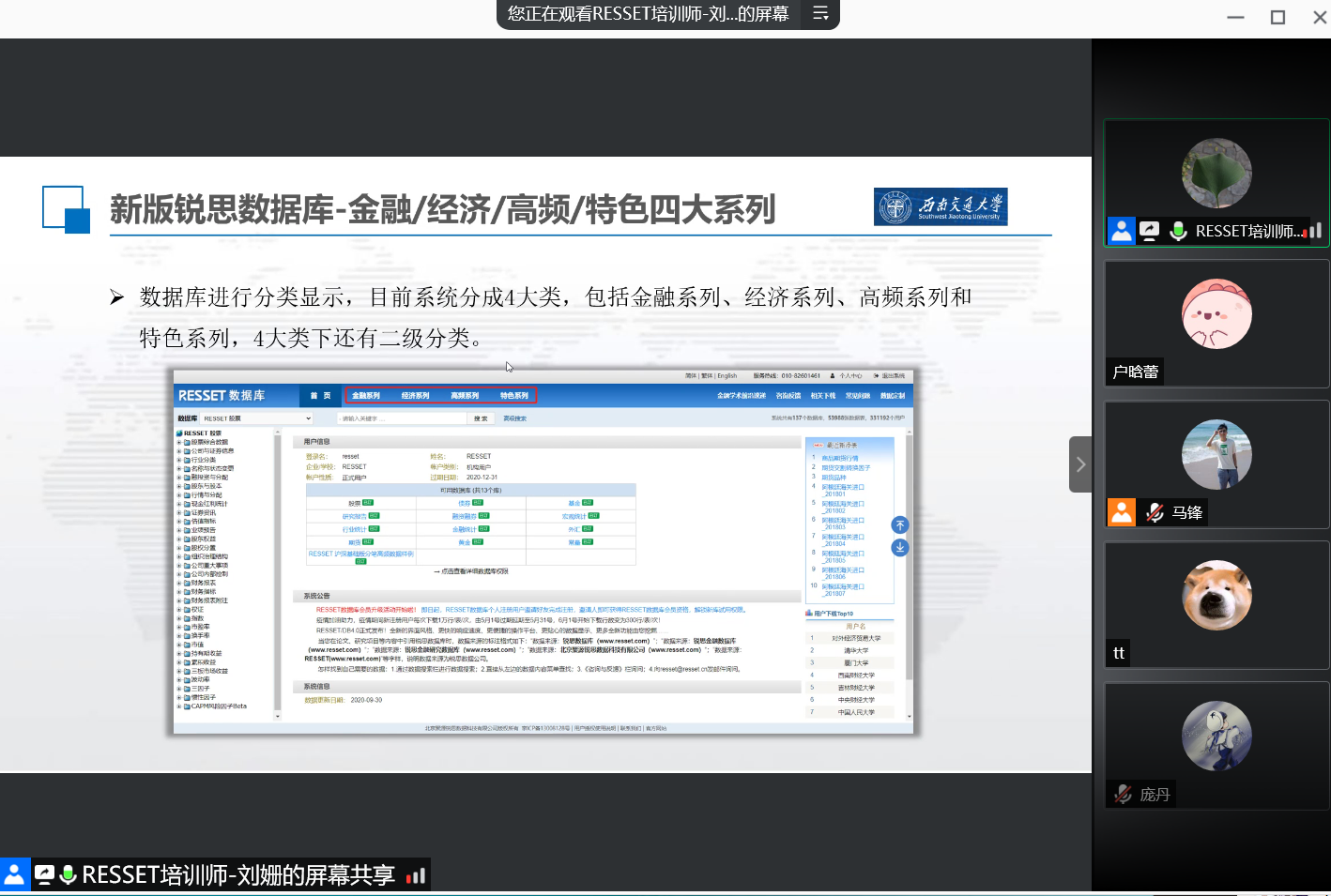The image size is (1331, 896).
Task: Open 债券 database link in table
Action: 464,504
